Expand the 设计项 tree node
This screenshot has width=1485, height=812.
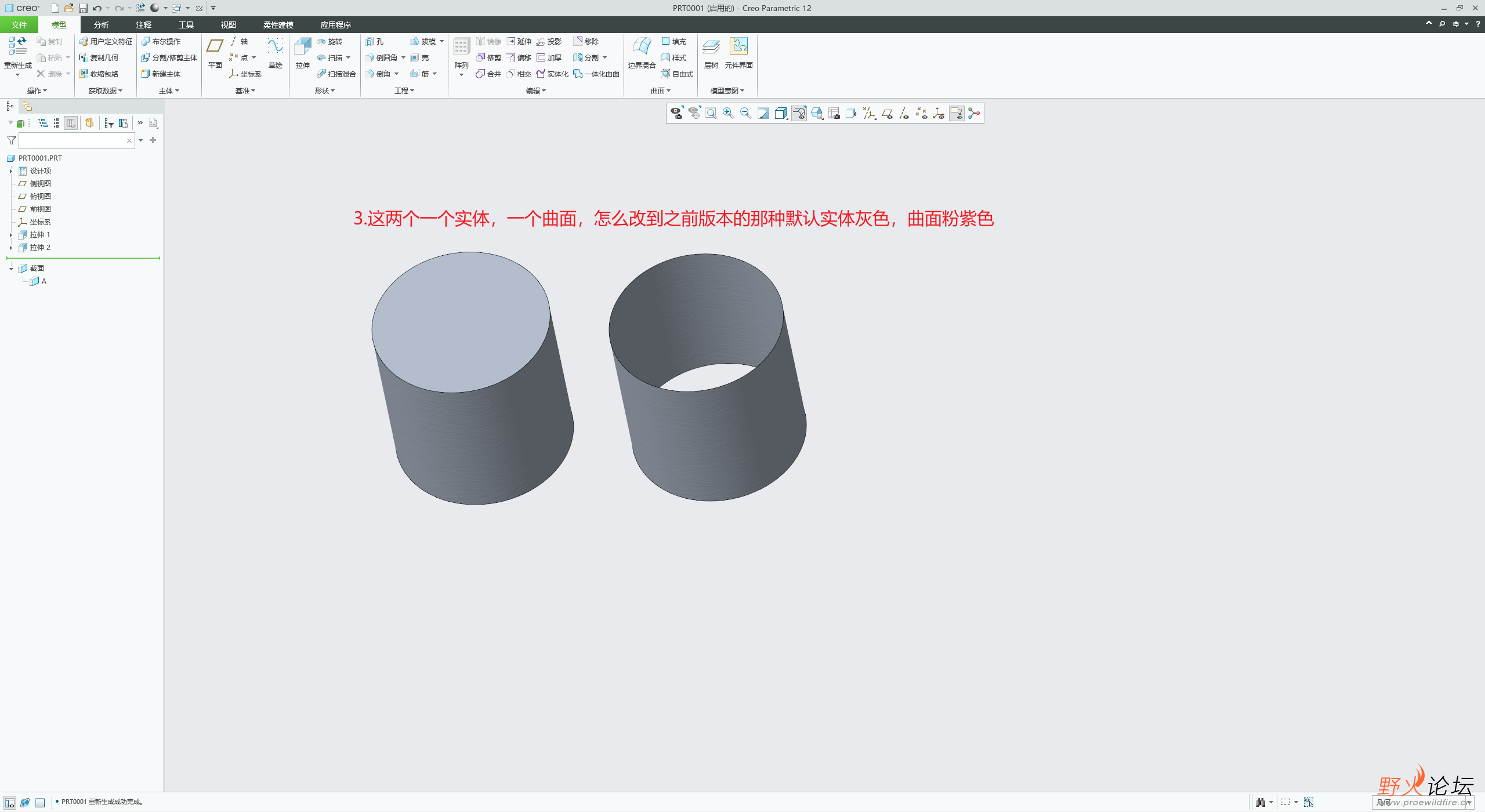point(11,171)
